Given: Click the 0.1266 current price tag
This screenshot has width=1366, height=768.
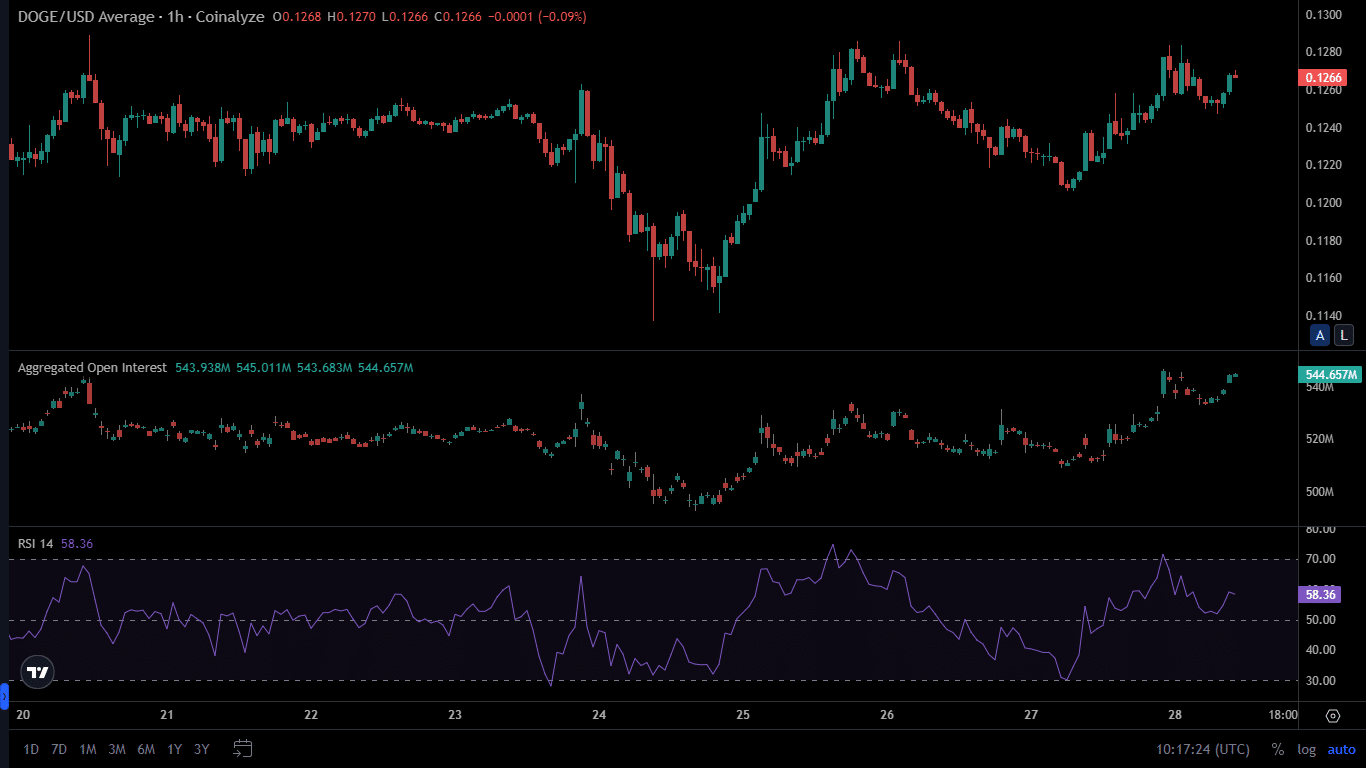Looking at the screenshot, I should click(x=1322, y=78).
